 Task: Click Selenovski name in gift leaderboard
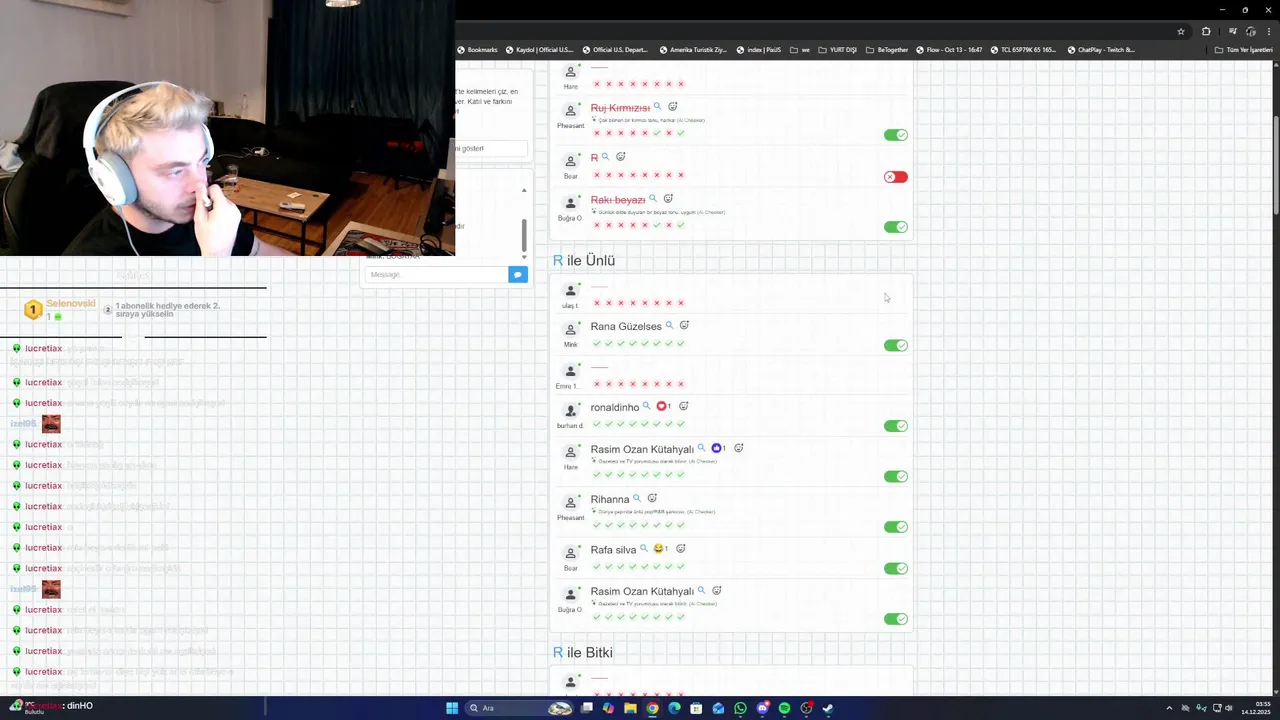tap(71, 303)
